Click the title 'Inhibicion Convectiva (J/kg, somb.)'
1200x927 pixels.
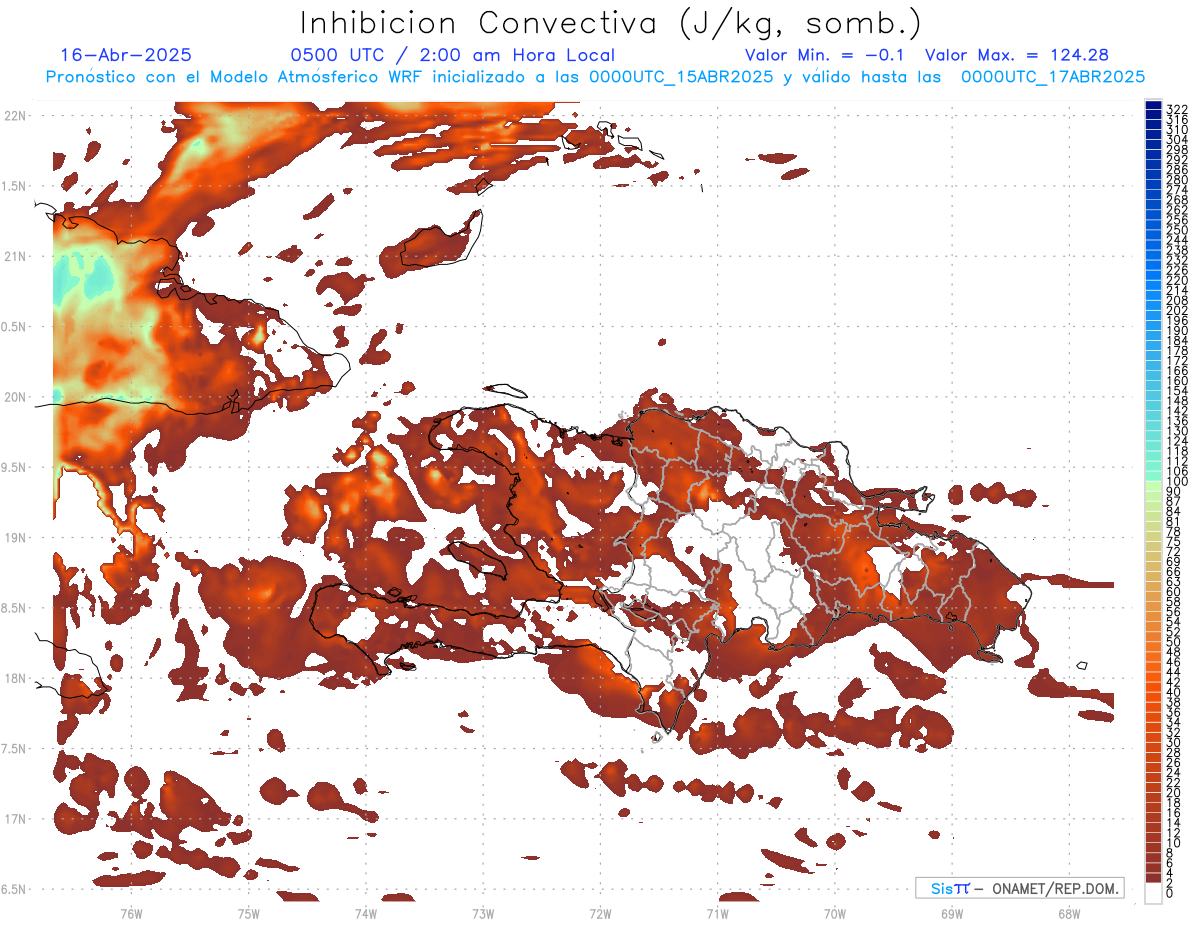click(611, 22)
